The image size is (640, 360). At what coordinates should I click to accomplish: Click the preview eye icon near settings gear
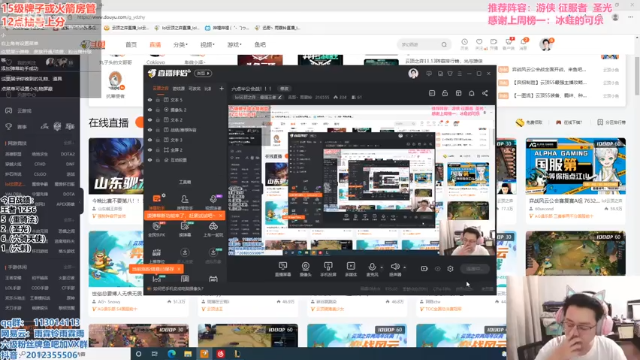click(x=438, y=269)
